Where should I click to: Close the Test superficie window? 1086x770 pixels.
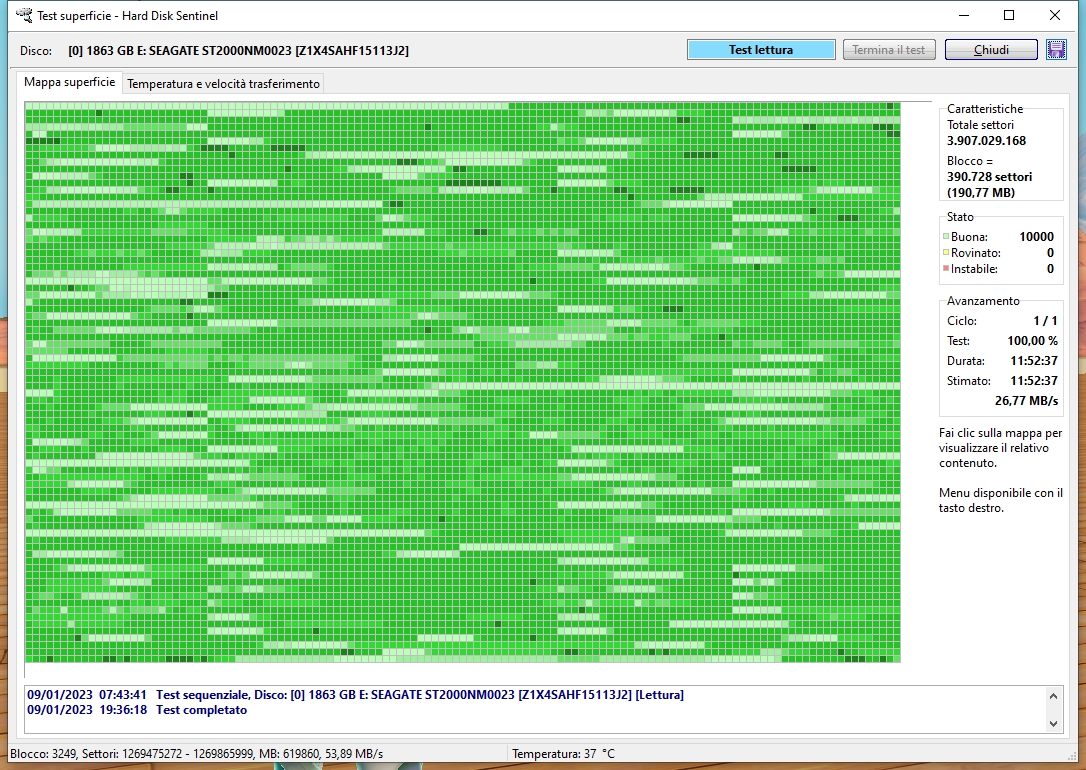point(1055,15)
